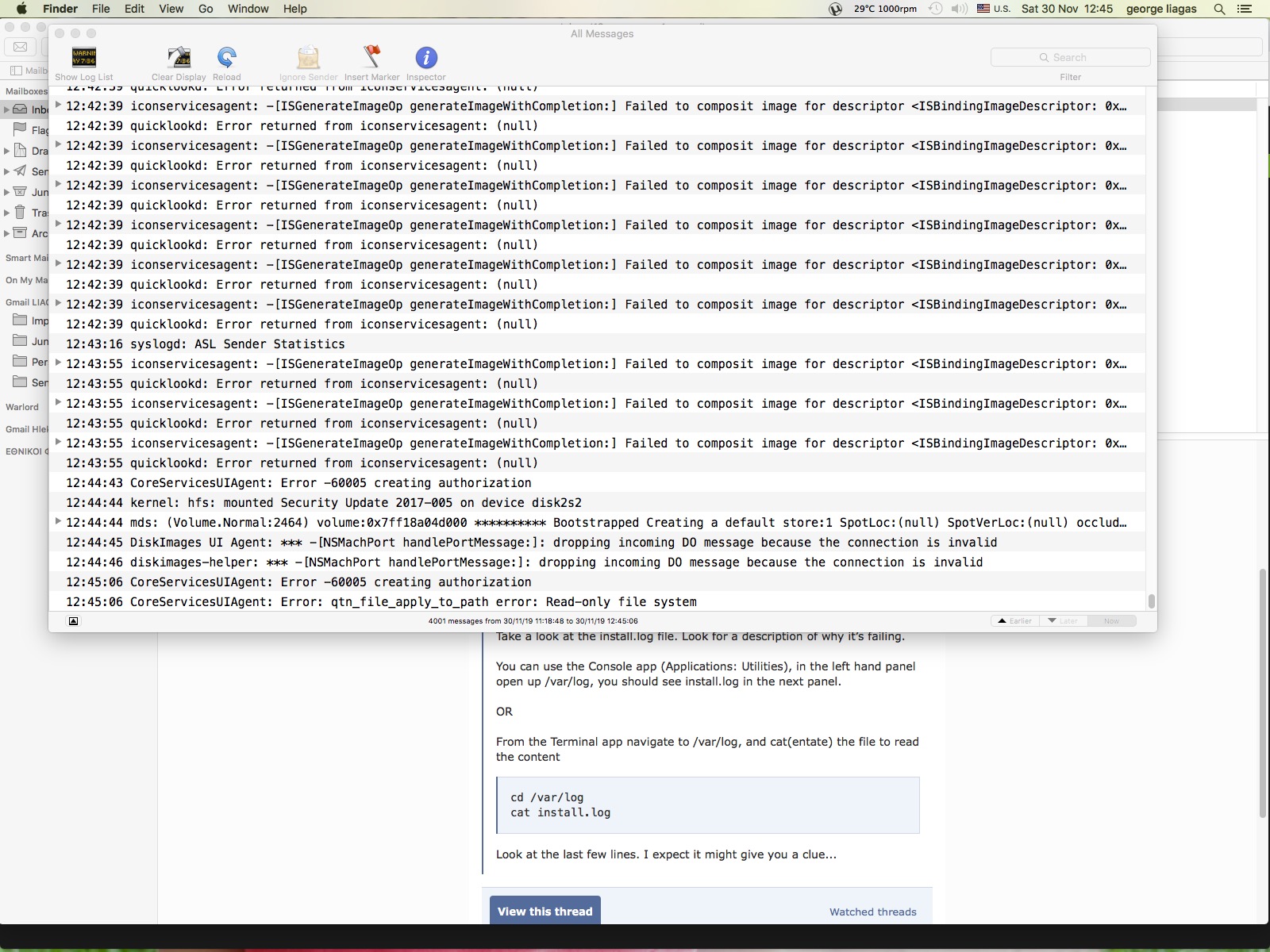This screenshot has height=952, width=1270.
Task: Open the Go menu
Action: point(206,9)
